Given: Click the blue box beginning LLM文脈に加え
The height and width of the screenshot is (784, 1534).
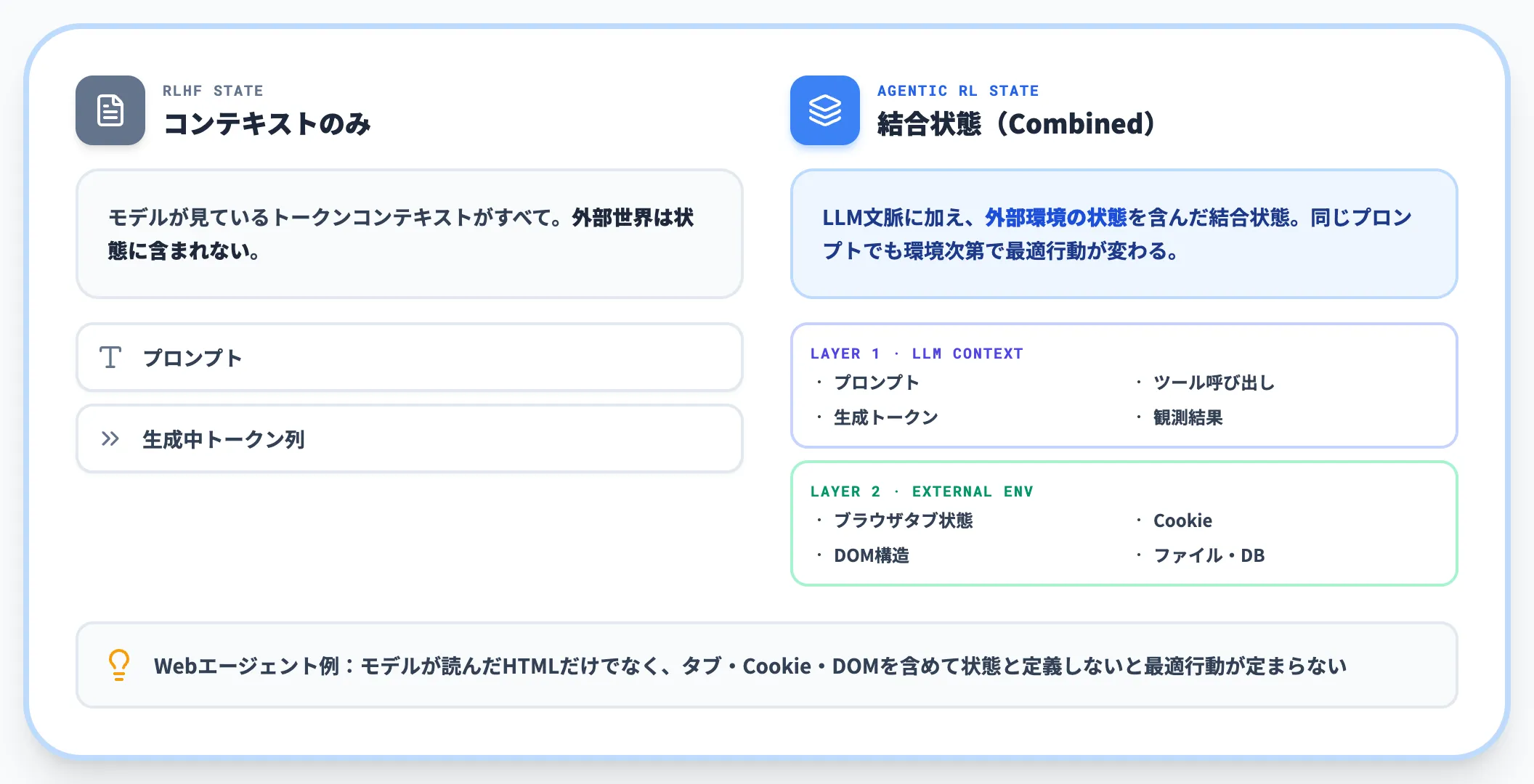Looking at the screenshot, I should click(x=1124, y=234).
